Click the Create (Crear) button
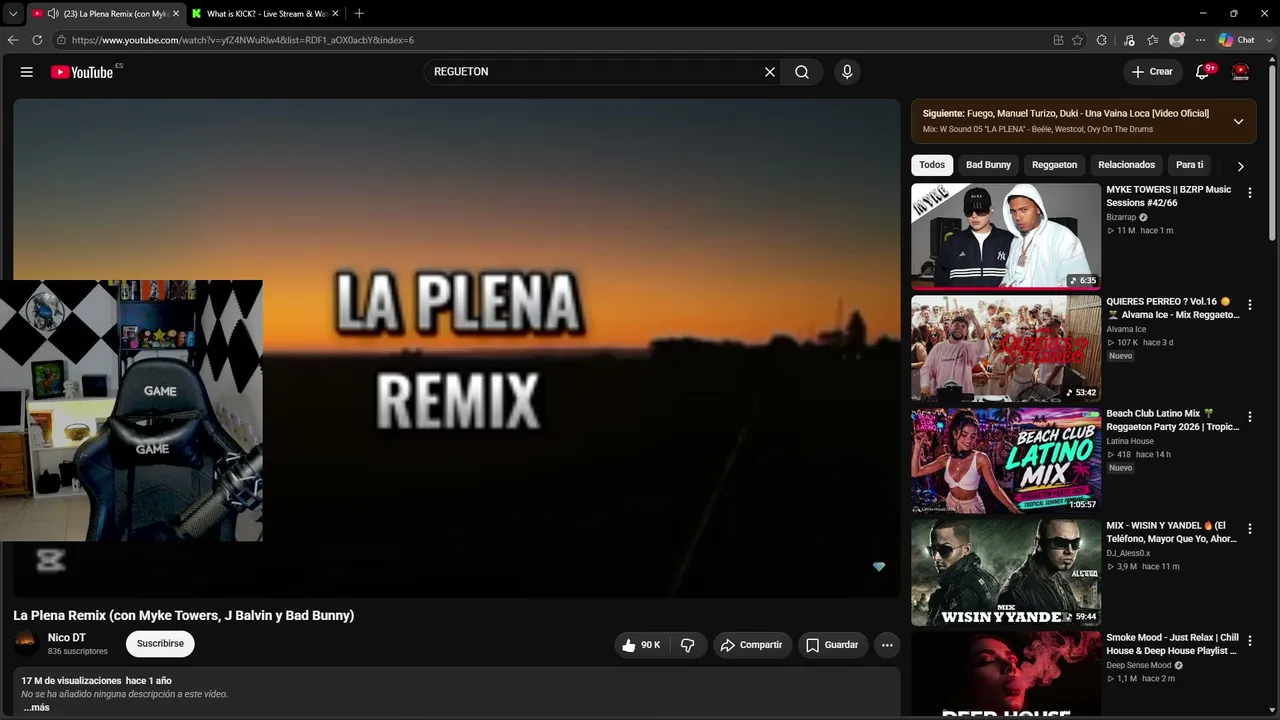1280x720 pixels. [x=1152, y=72]
